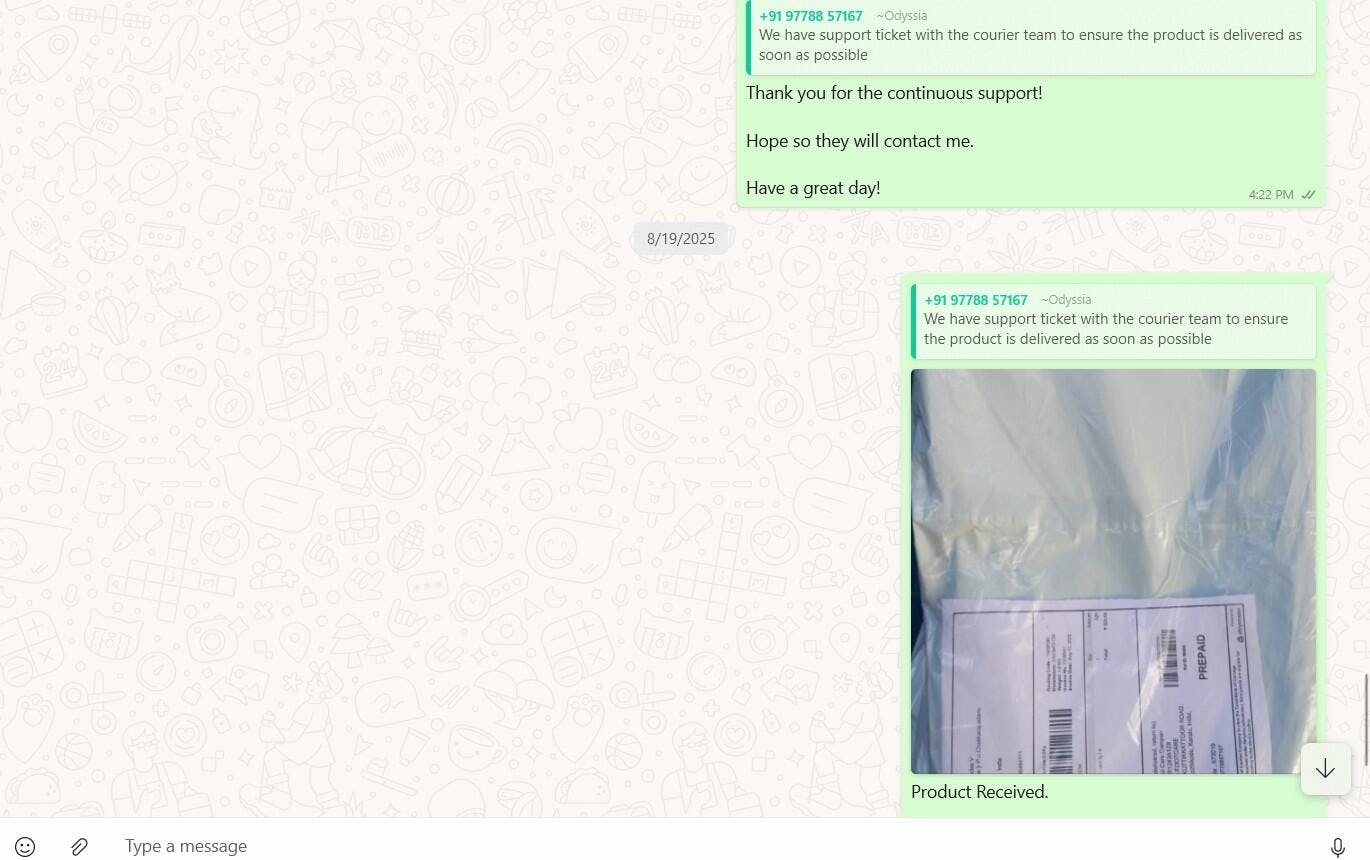Click the chat's vertical scrollbar thumb

click(x=1365, y=720)
